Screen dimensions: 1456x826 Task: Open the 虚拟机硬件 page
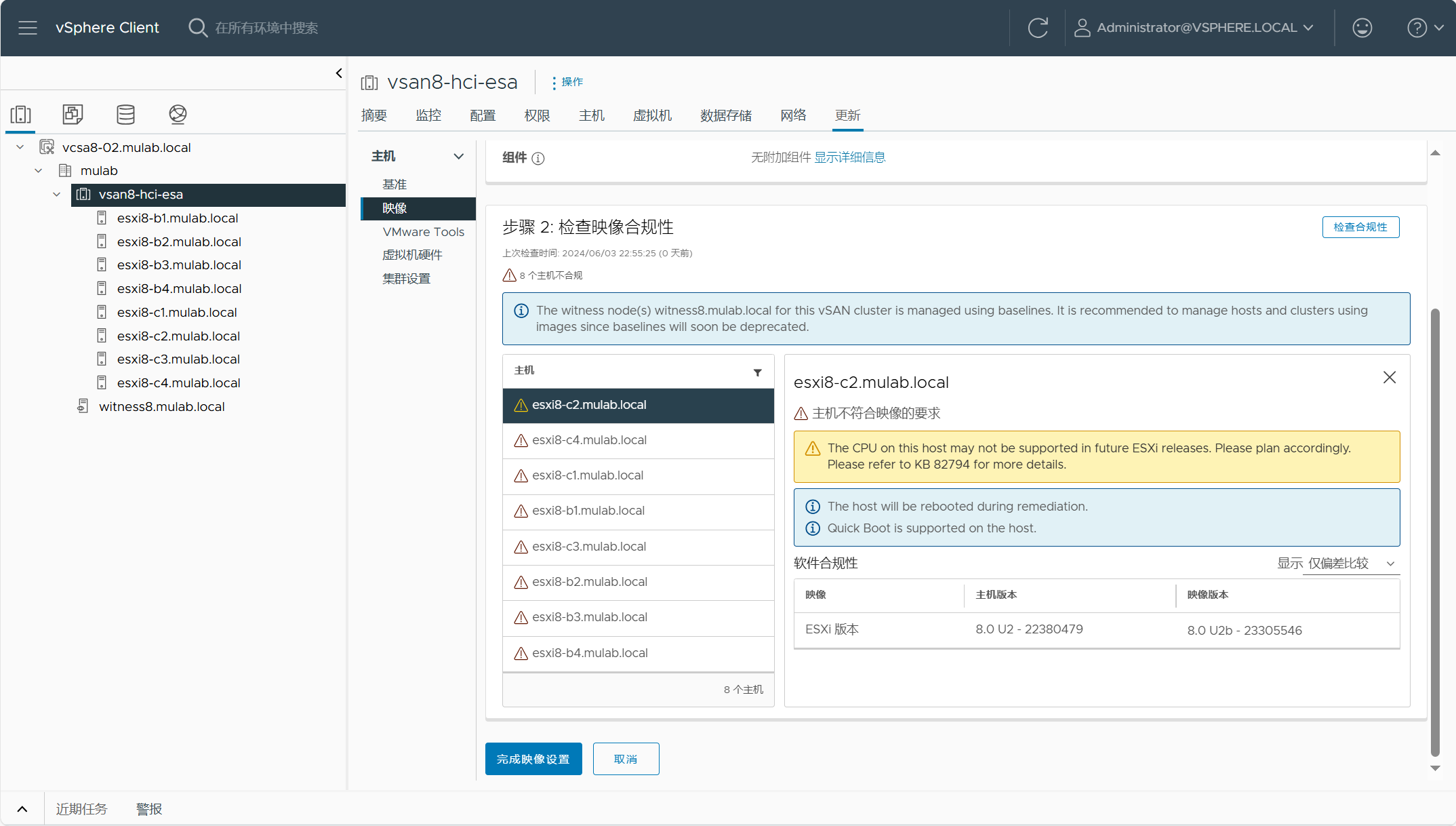point(412,255)
